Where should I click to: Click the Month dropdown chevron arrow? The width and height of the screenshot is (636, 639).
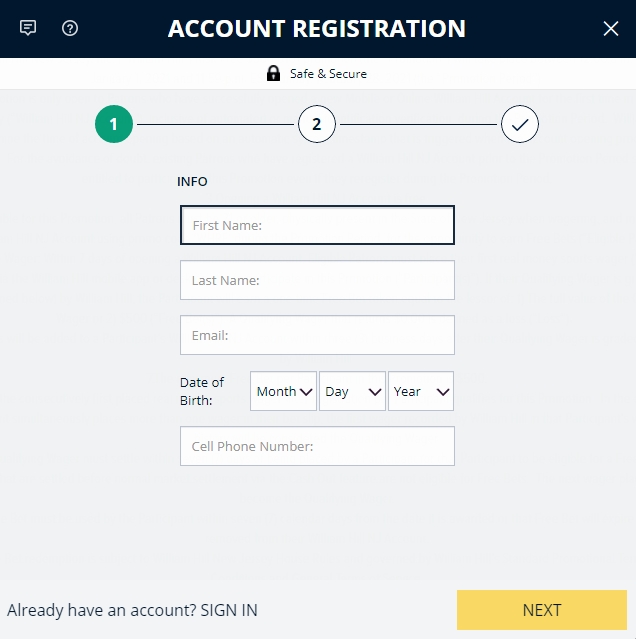pyautogui.click(x=306, y=392)
